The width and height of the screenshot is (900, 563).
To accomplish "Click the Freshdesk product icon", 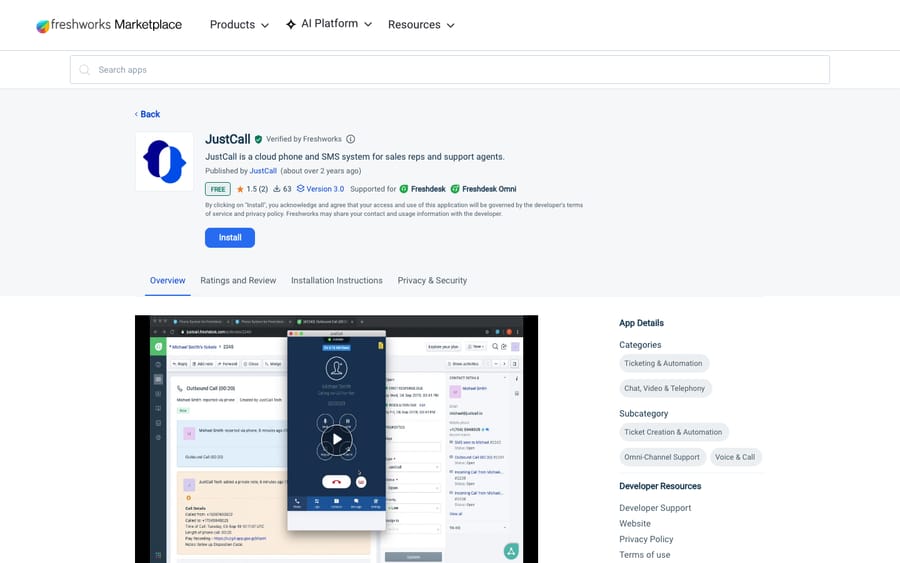I will click(404, 189).
